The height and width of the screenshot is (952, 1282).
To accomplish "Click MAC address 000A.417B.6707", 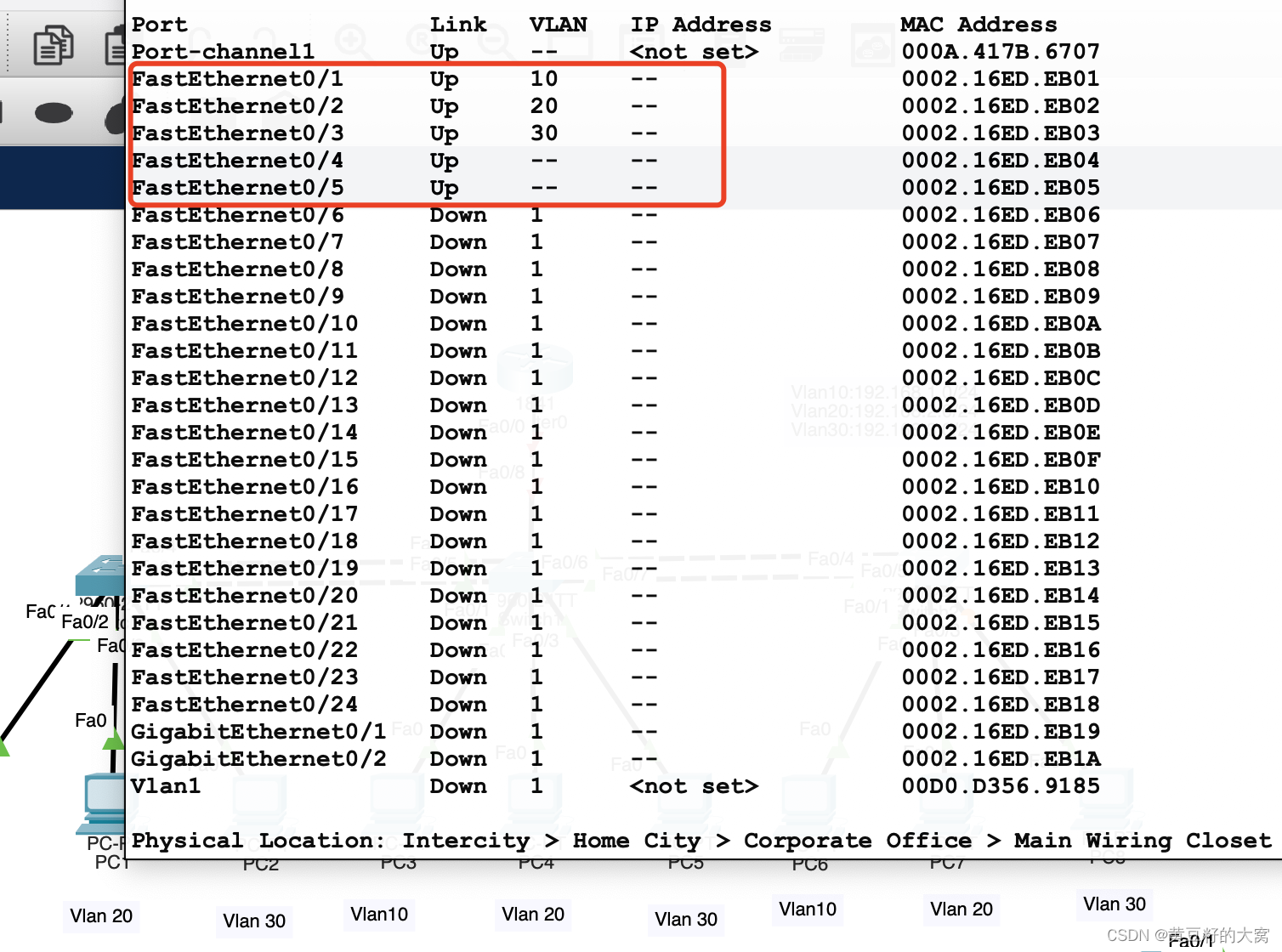I will [x=1001, y=52].
